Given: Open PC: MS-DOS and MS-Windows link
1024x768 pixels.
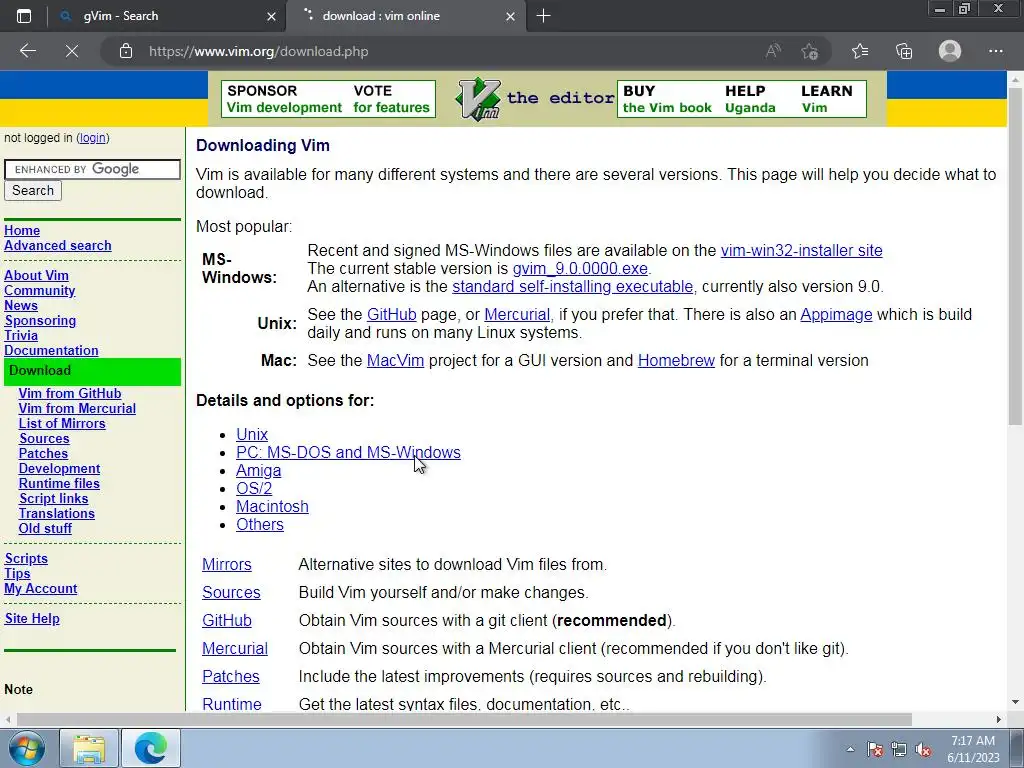Looking at the screenshot, I should (348, 453).
